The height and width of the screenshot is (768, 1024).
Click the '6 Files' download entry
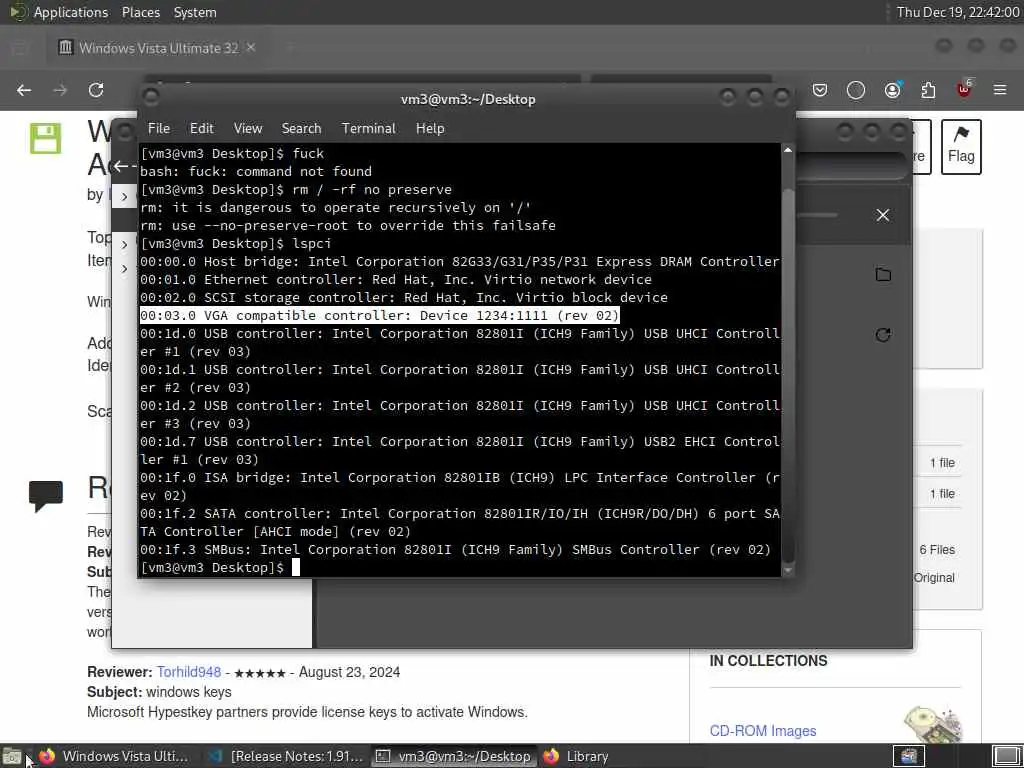click(936, 550)
